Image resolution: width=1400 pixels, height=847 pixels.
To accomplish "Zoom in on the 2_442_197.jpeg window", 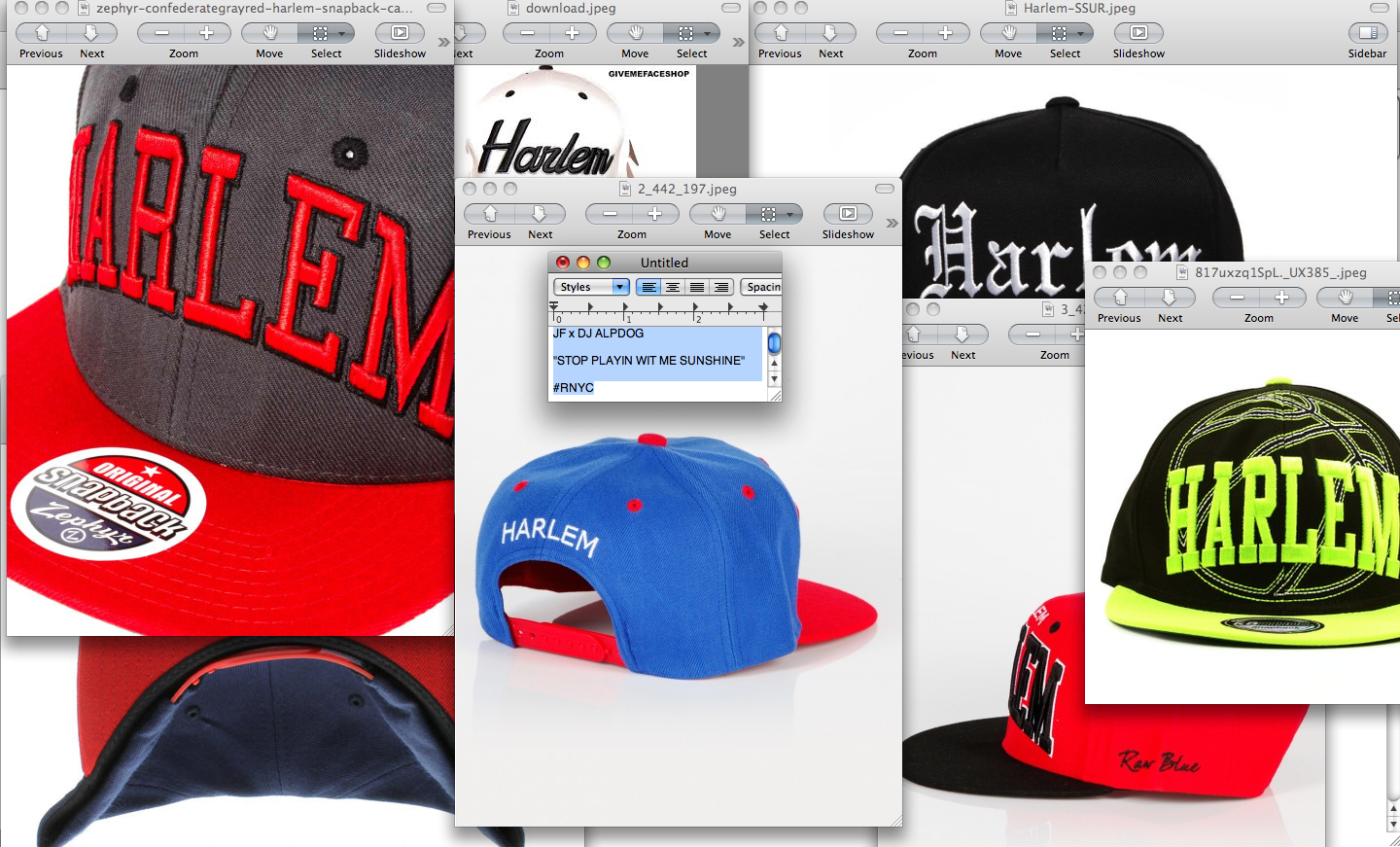I will (655, 214).
